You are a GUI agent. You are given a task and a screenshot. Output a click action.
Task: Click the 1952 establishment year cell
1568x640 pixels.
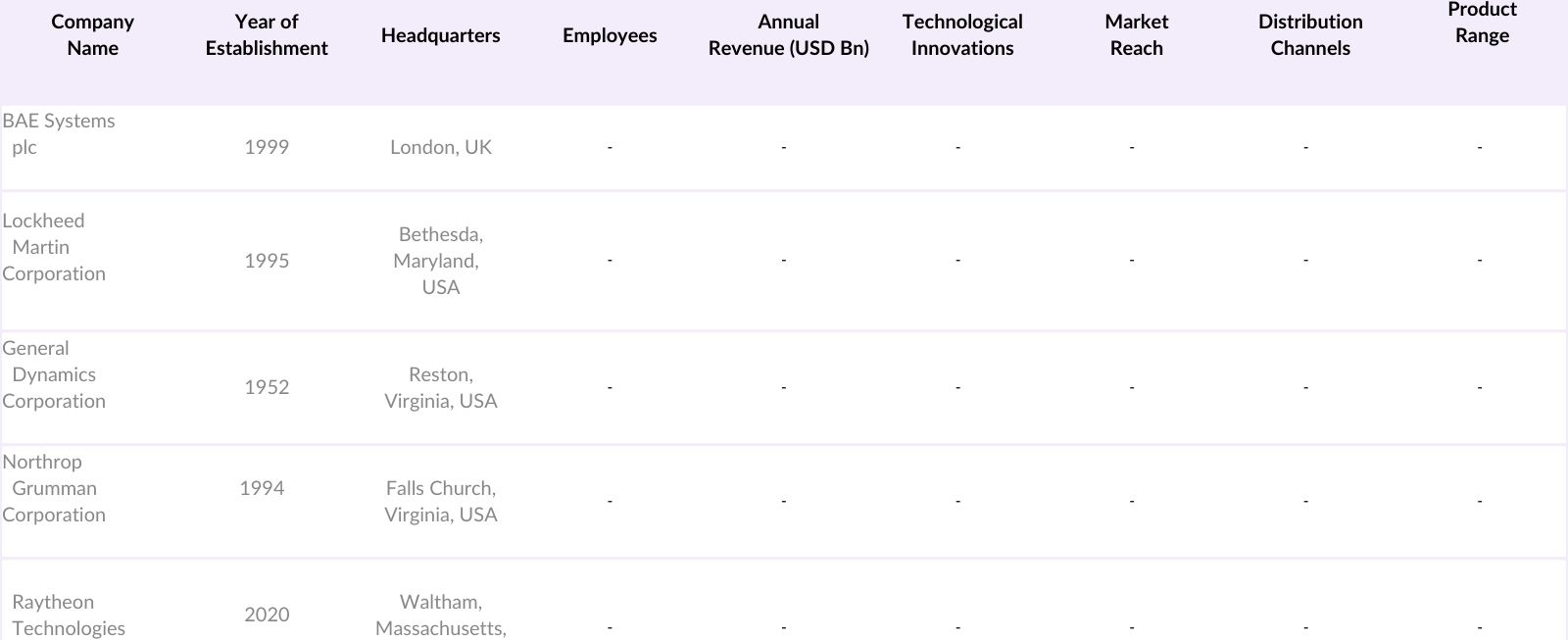[267, 387]
